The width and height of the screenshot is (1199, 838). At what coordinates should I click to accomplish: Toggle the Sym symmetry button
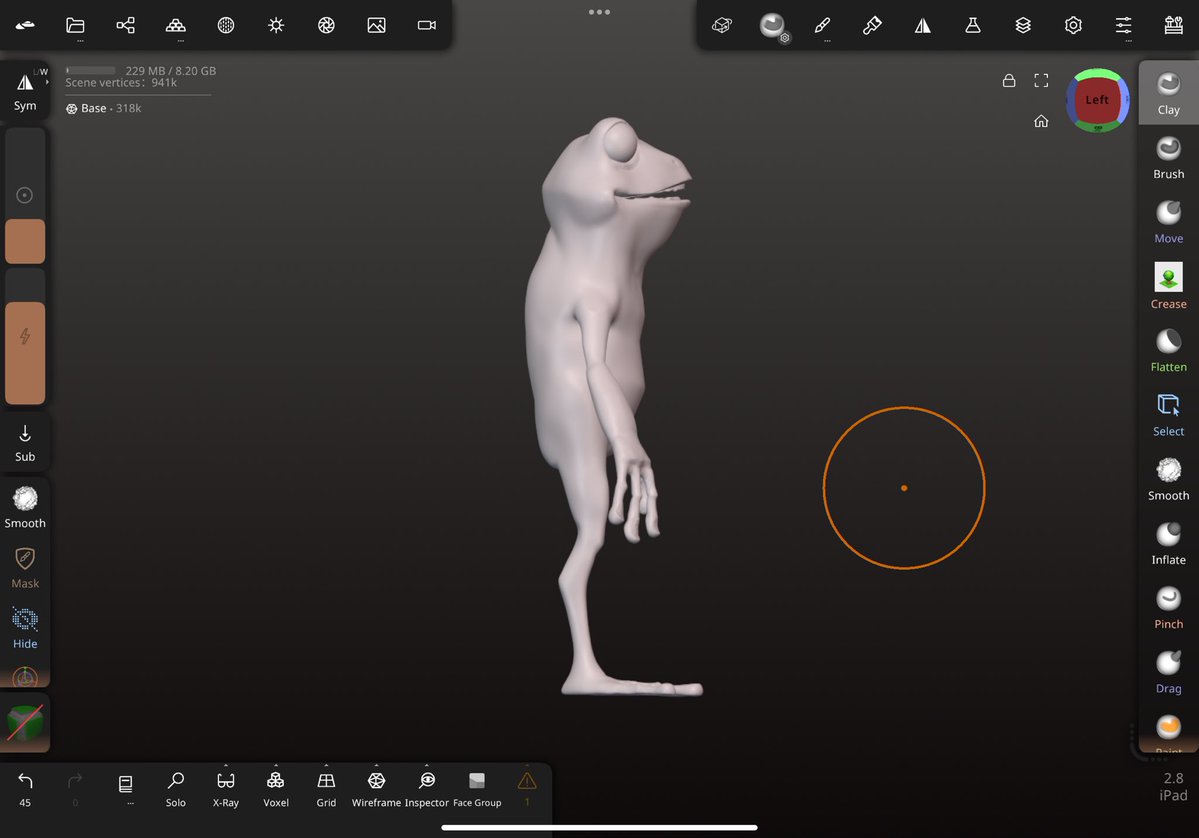coord(25,91)
